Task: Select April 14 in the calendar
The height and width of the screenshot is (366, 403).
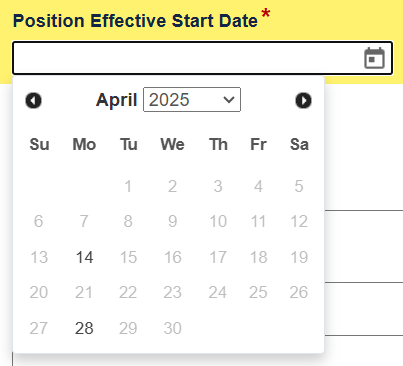Action: tap(84, 257)
